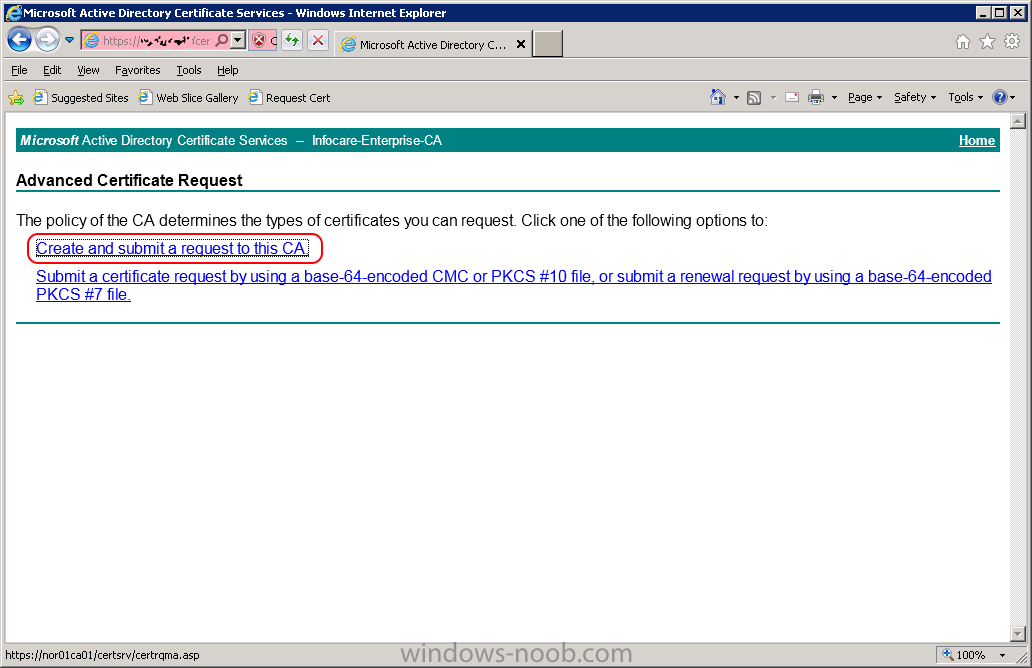This screenshot has width=1032, height=668.
Task: Open the Safety dropdown menu
Action: coord(915,97)
